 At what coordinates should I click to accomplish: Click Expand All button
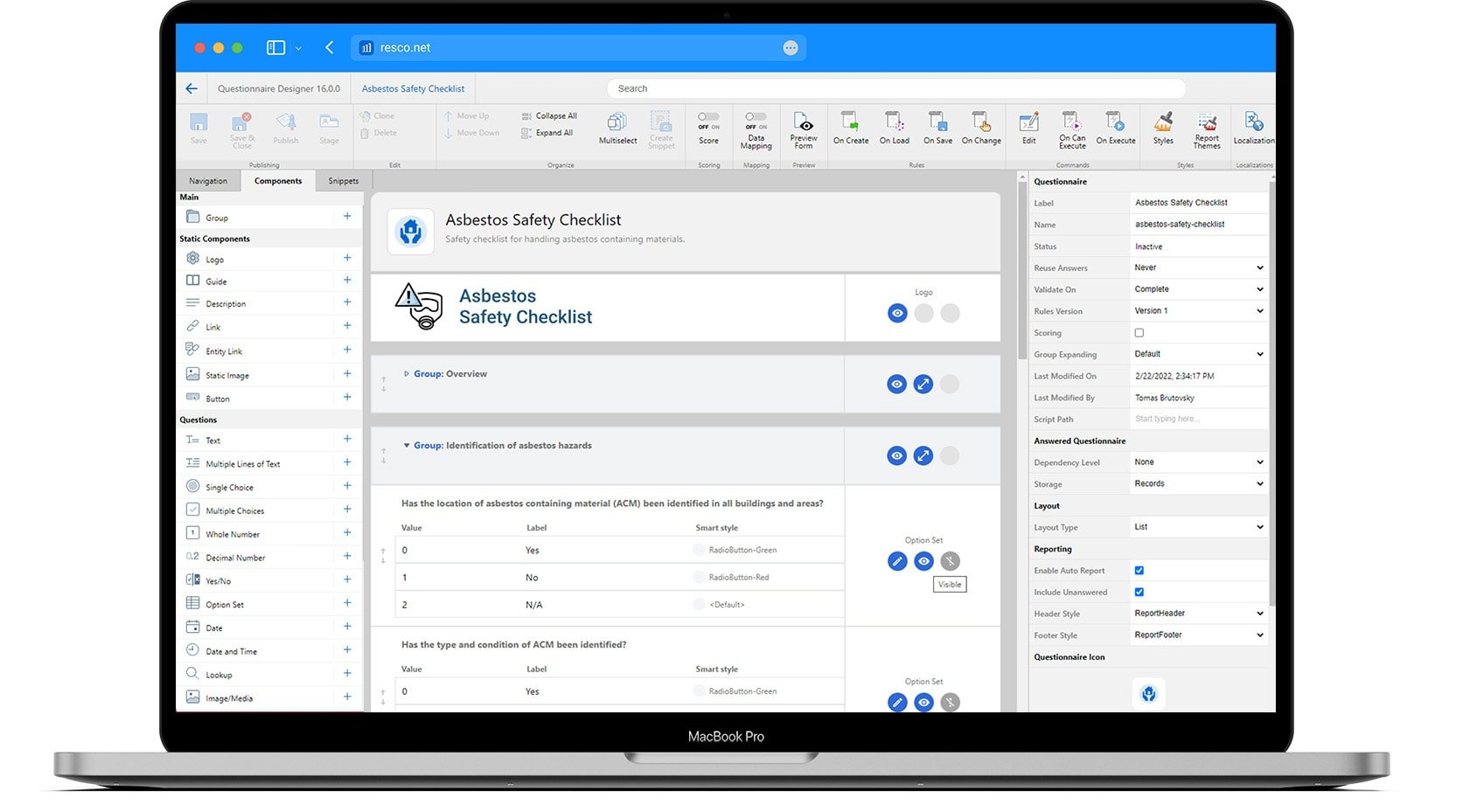point(547,133)
